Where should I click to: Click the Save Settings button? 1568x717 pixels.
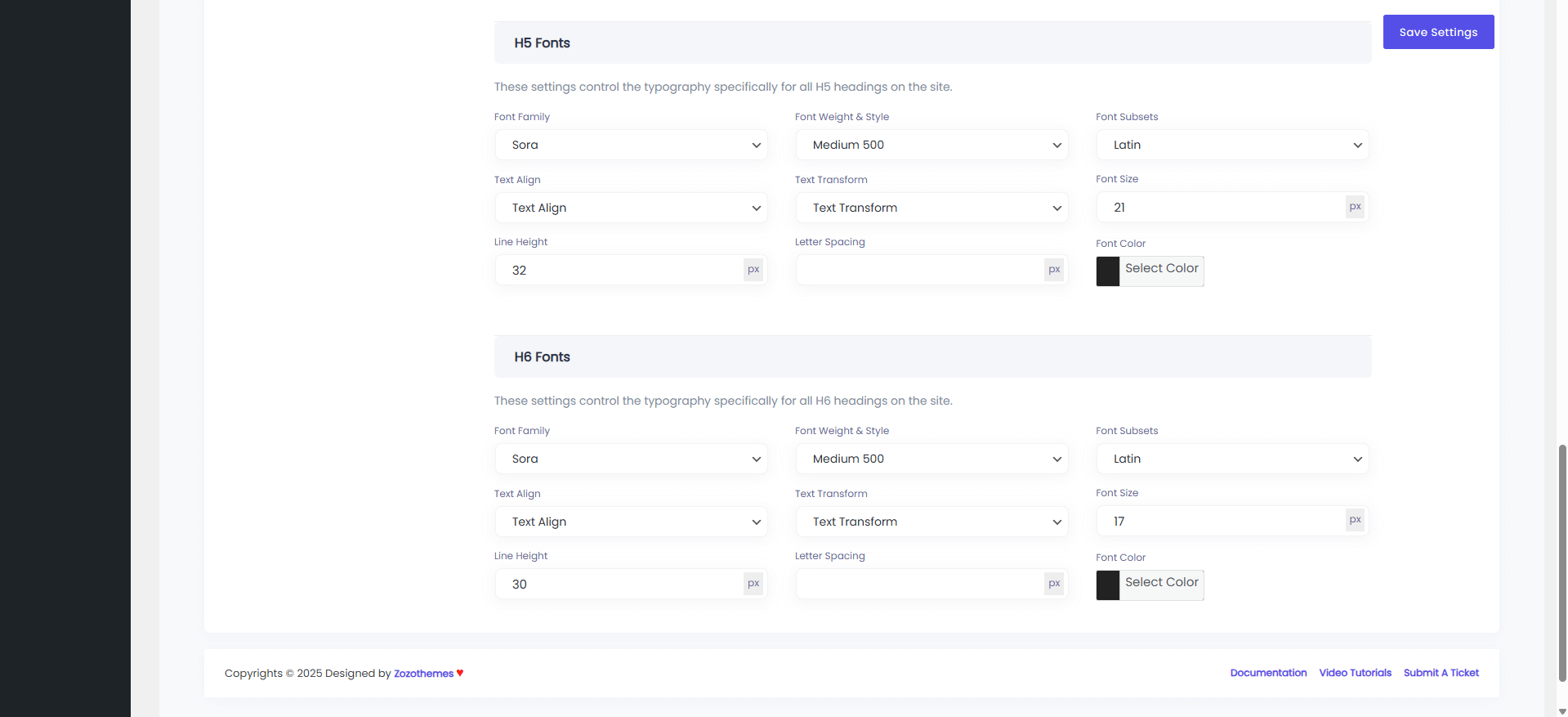(1437, 32)
